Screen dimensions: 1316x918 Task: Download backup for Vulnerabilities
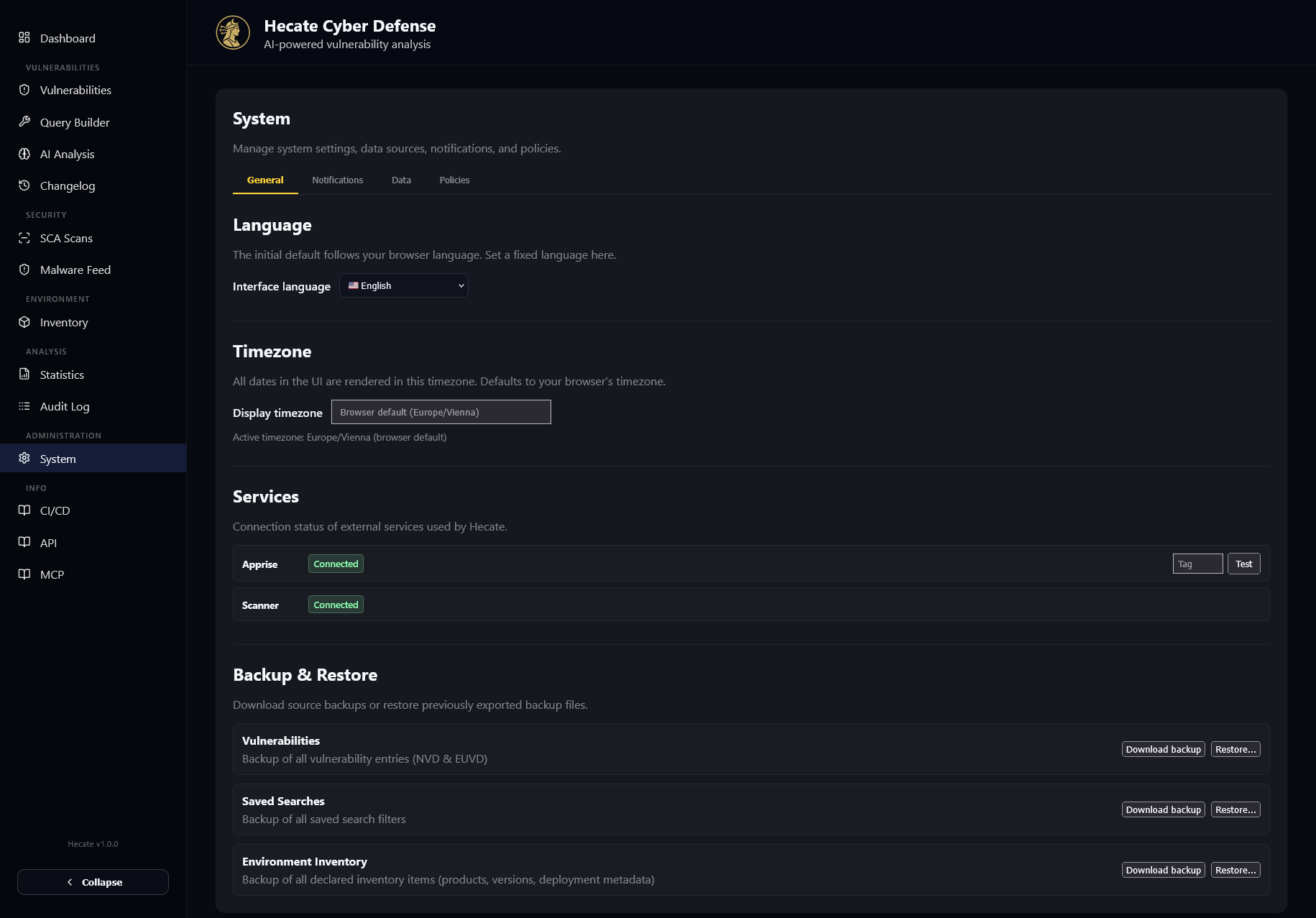tap(1163, 749)
